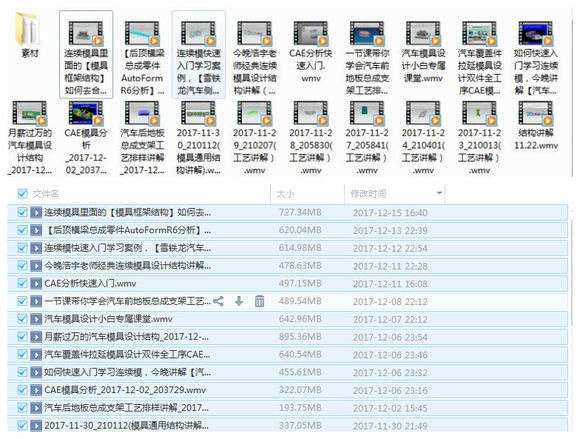Viewport: 580px width, 439px height.
Task: Open the 修改时间 sort dropdown arrow
Action: click(439, 193)
